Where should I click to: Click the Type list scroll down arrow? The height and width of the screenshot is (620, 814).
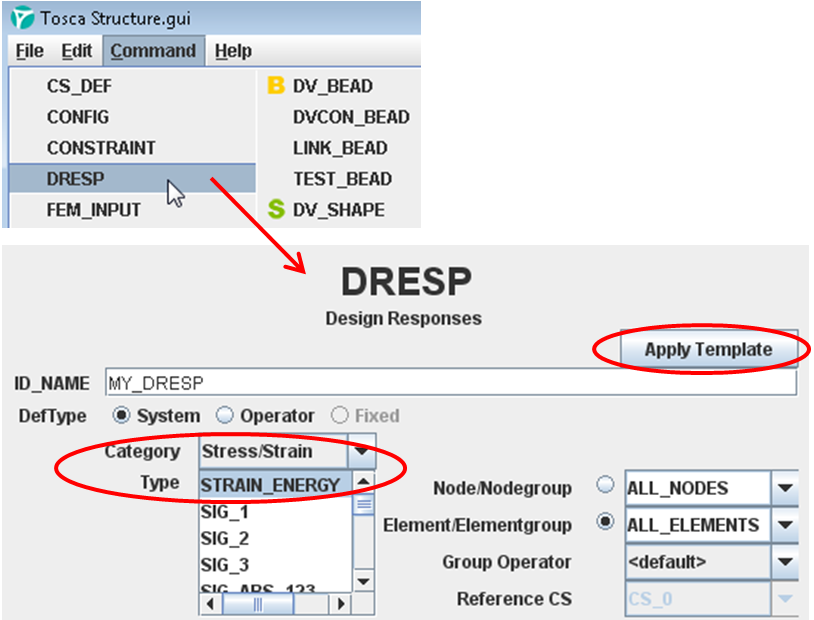363,581
